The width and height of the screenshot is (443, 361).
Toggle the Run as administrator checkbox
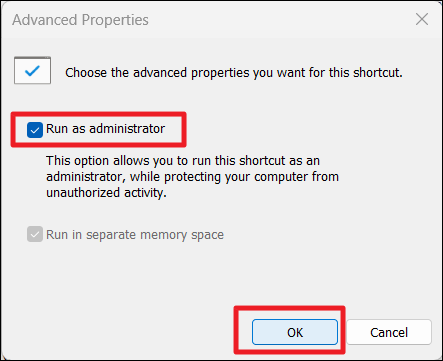(35, 130)
